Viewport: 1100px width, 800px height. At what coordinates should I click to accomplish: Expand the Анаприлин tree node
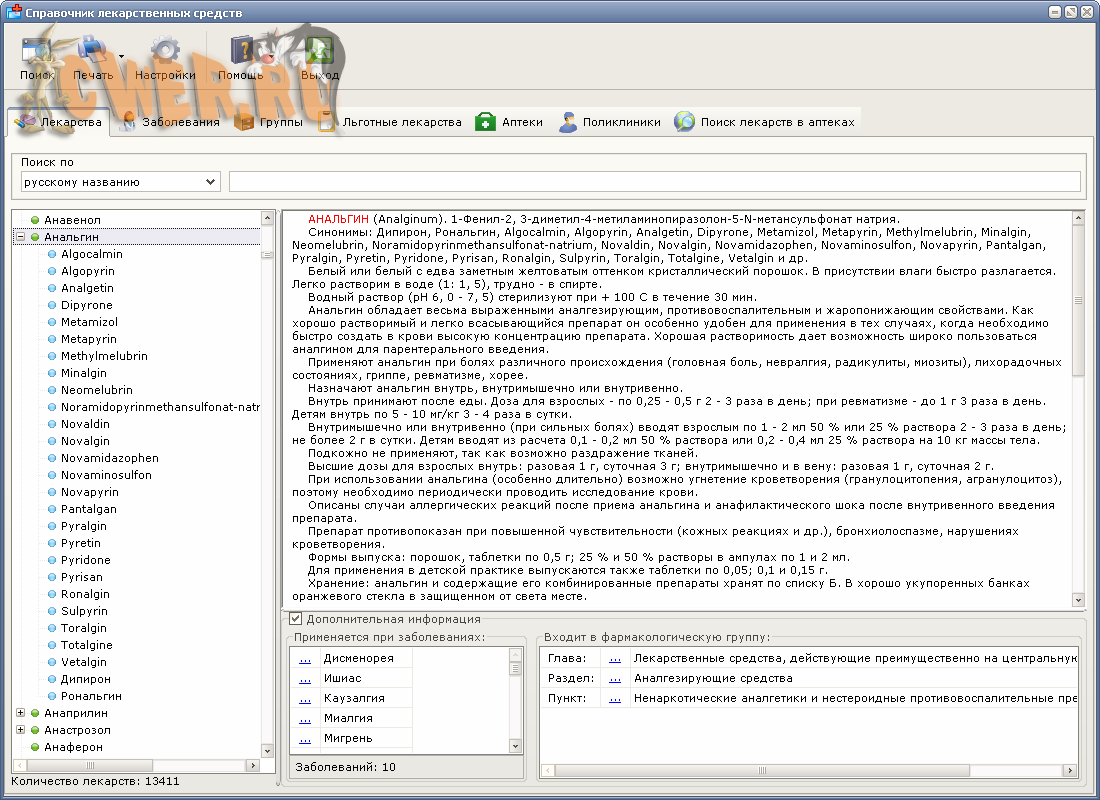(20, 713)
